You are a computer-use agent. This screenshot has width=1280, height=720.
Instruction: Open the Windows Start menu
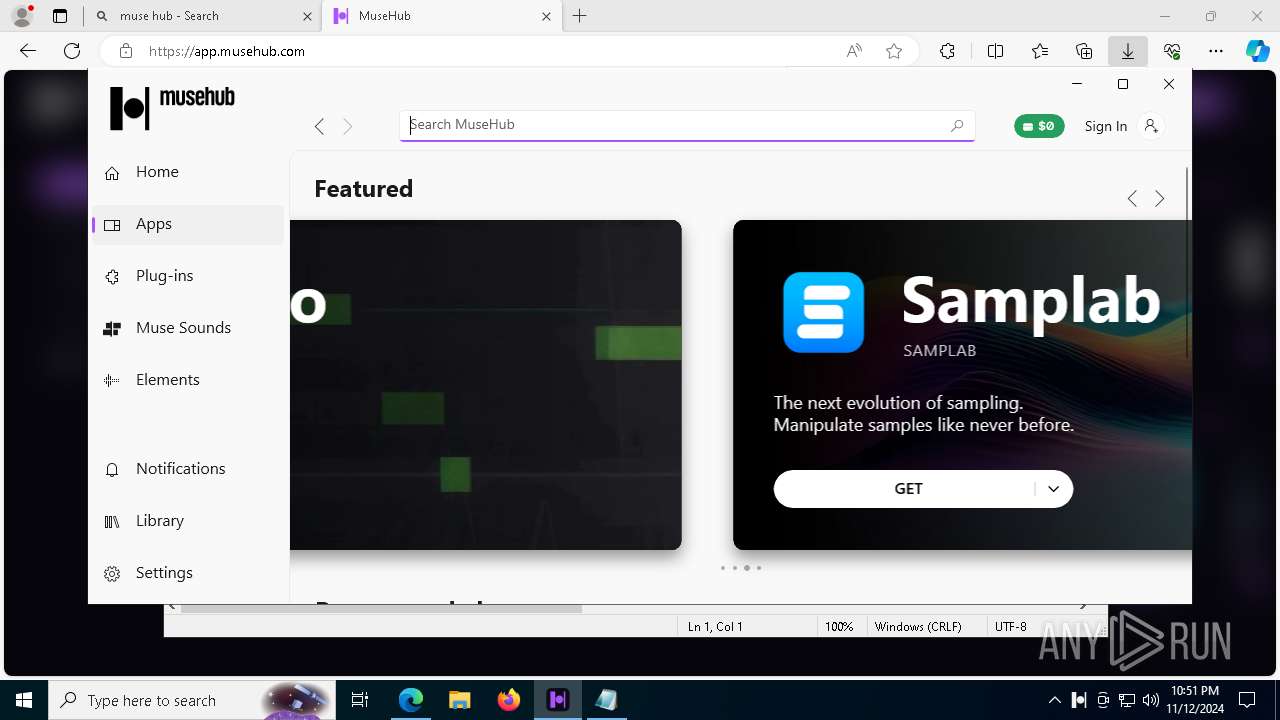coord(24,700)
